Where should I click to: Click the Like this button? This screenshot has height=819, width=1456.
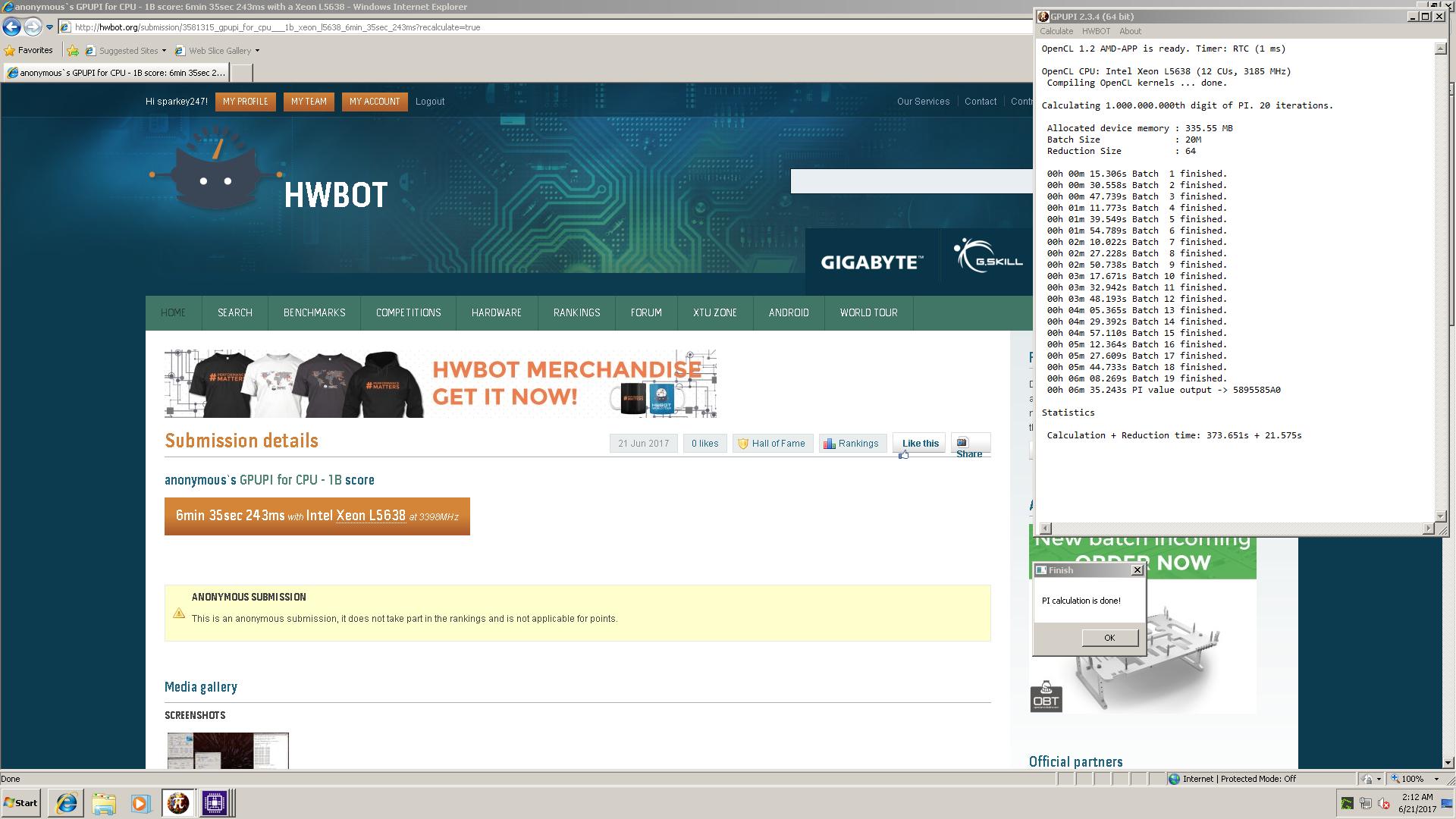(x=919, y=444)
